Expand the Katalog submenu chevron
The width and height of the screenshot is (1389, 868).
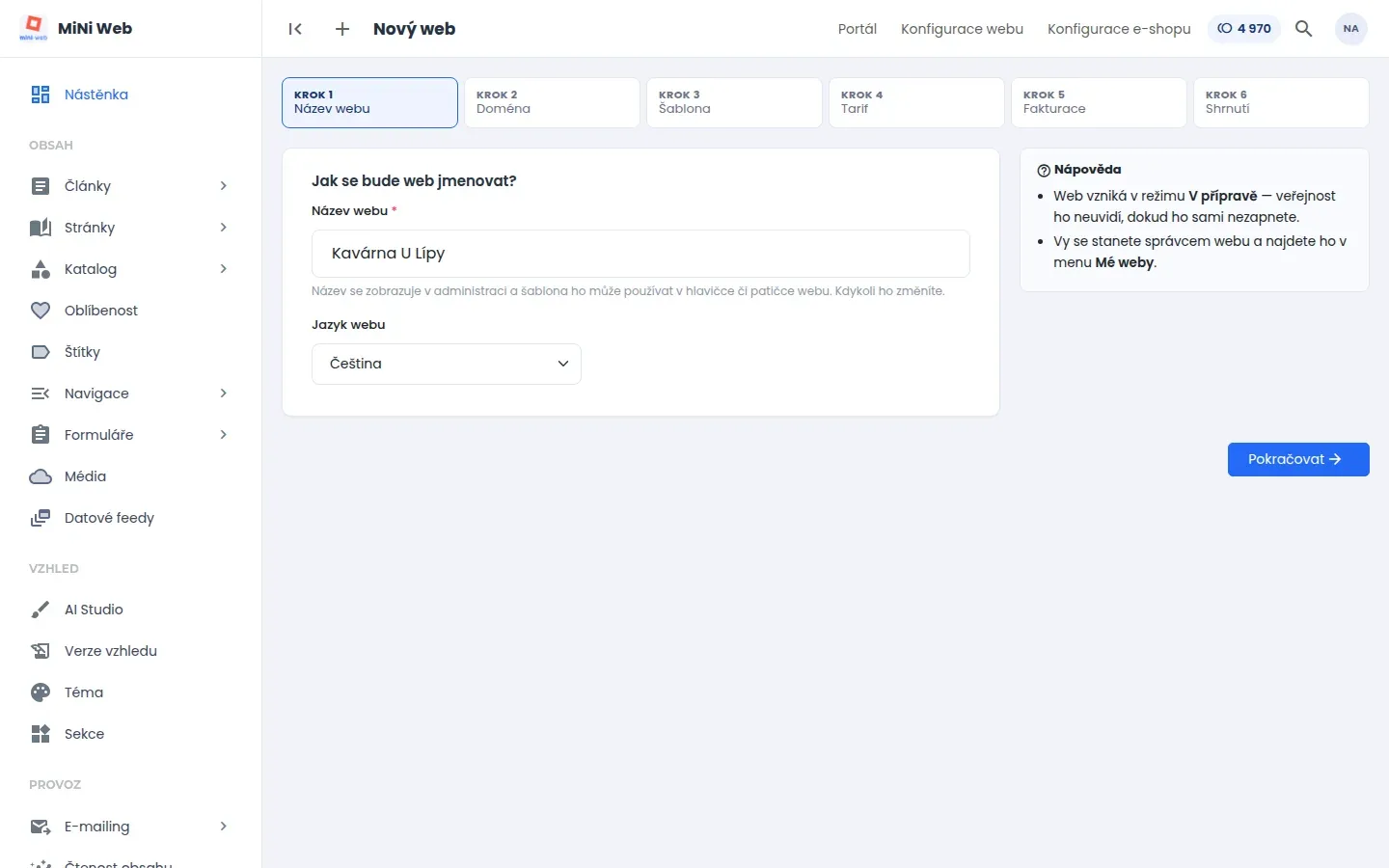coord(223,269)
